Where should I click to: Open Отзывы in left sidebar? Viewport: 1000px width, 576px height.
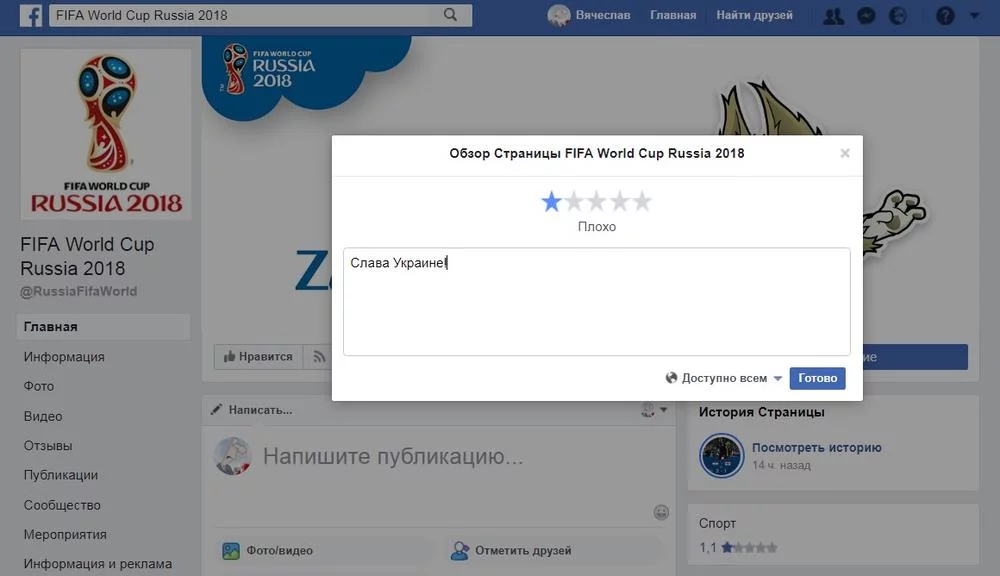(x=48, y=445)
